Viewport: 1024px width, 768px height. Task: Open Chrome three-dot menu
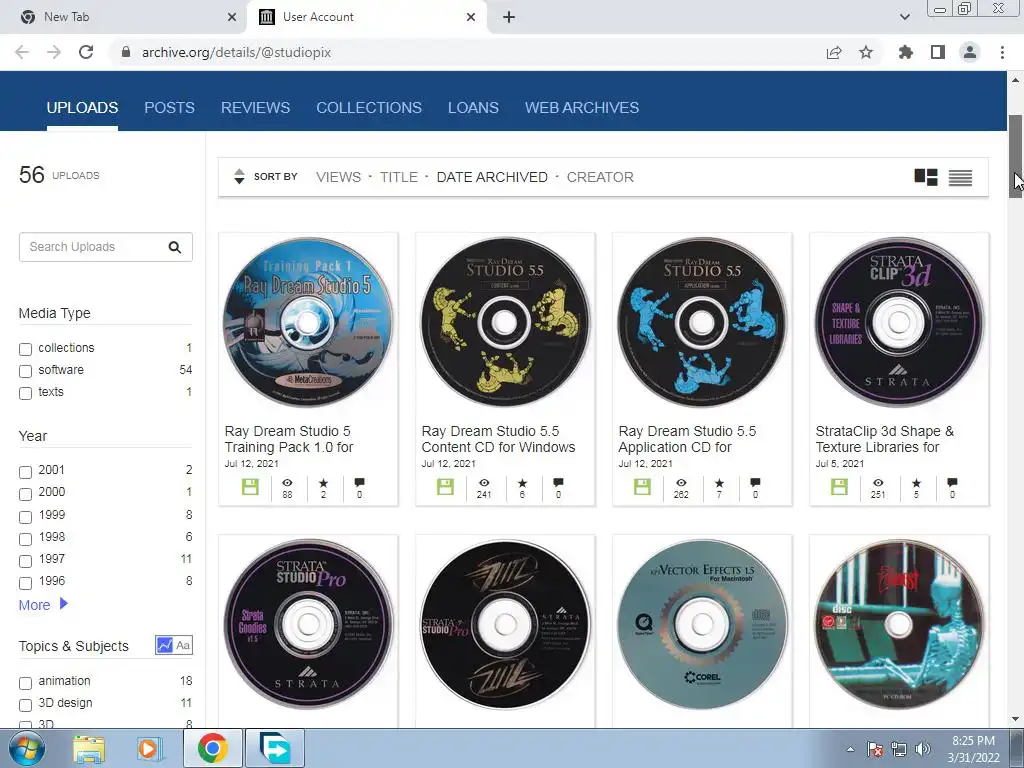tap(1002, 52)
